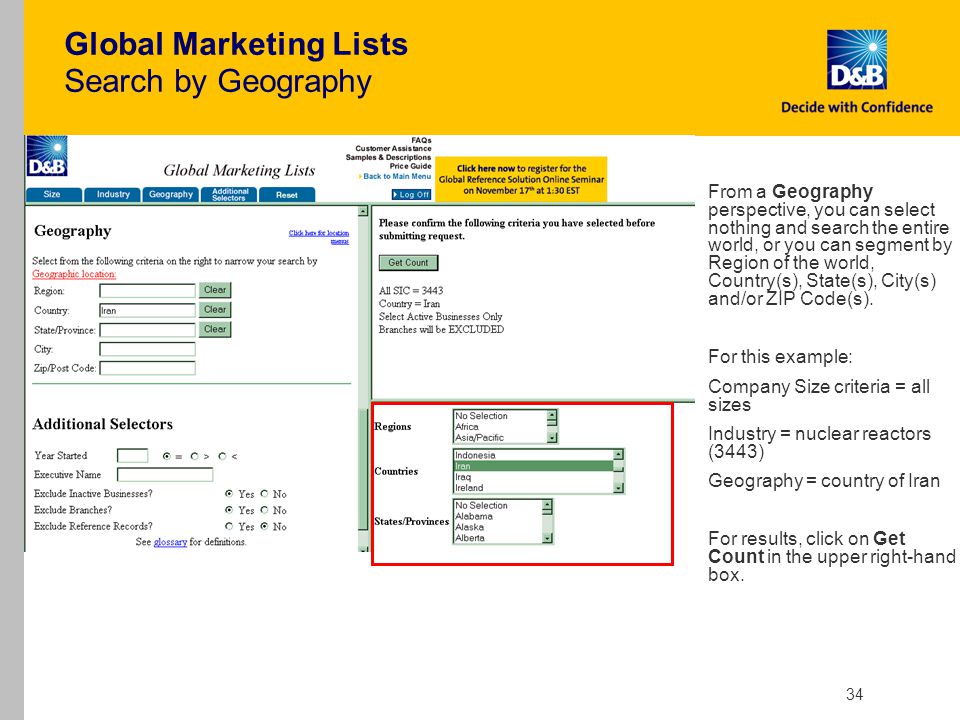Click the Get Count button
This screenshot has height=720, width=960.
408,263
